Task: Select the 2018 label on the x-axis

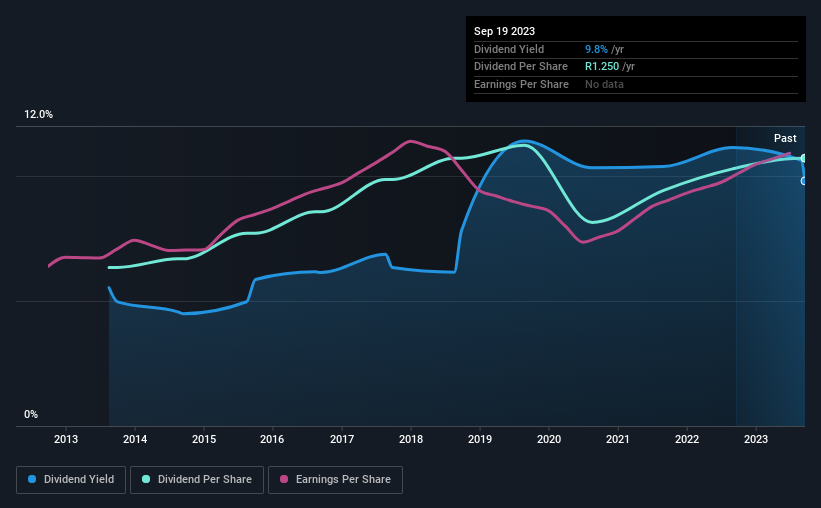Action: tap(411, 439)
